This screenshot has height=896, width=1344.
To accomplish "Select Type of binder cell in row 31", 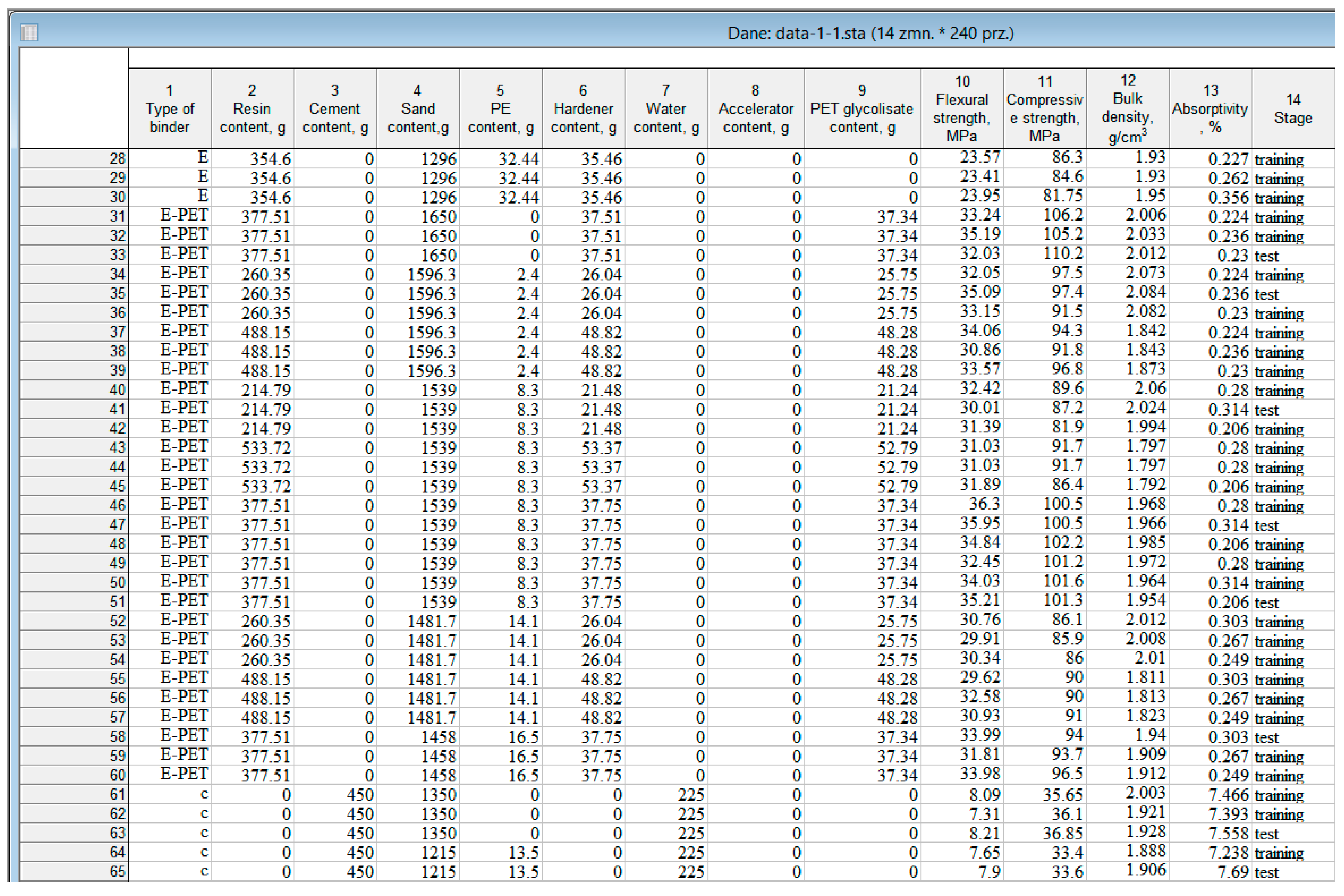I will (170, 216).
